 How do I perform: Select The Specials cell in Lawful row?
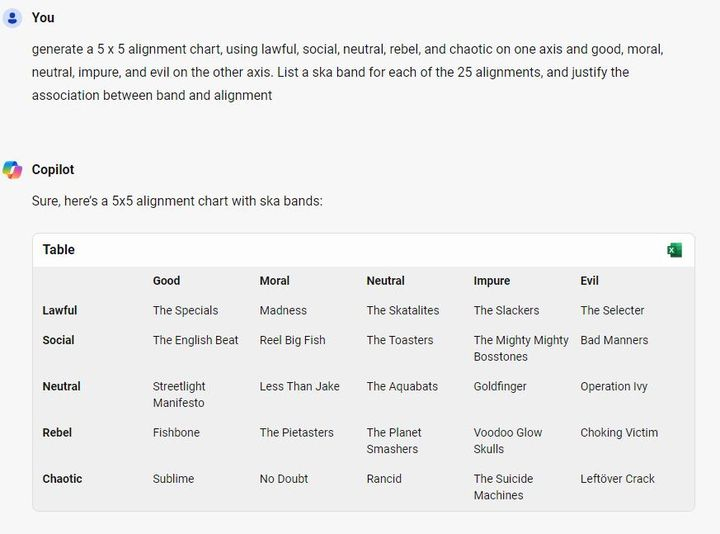click(186, 310)
